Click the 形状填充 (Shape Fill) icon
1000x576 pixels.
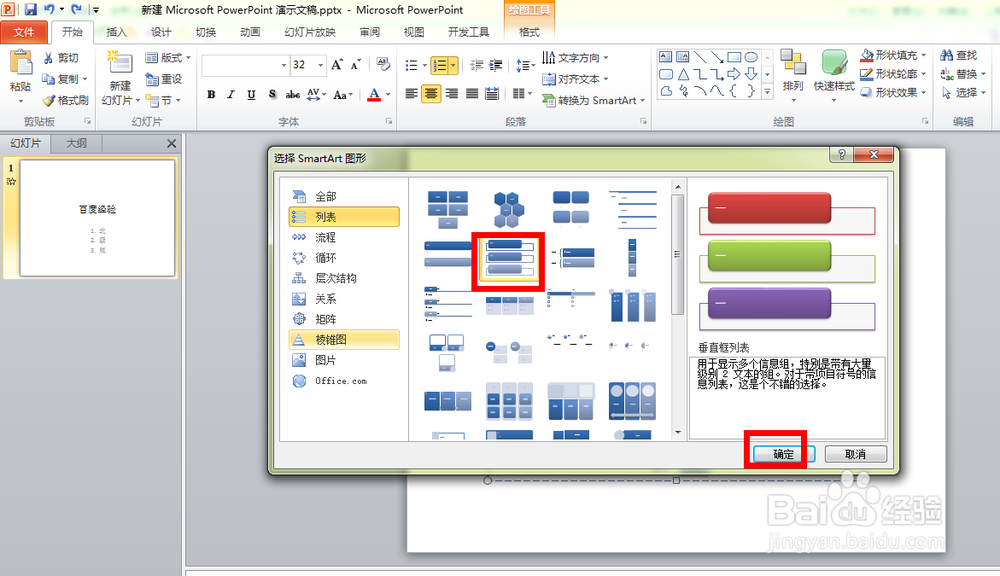866,57
